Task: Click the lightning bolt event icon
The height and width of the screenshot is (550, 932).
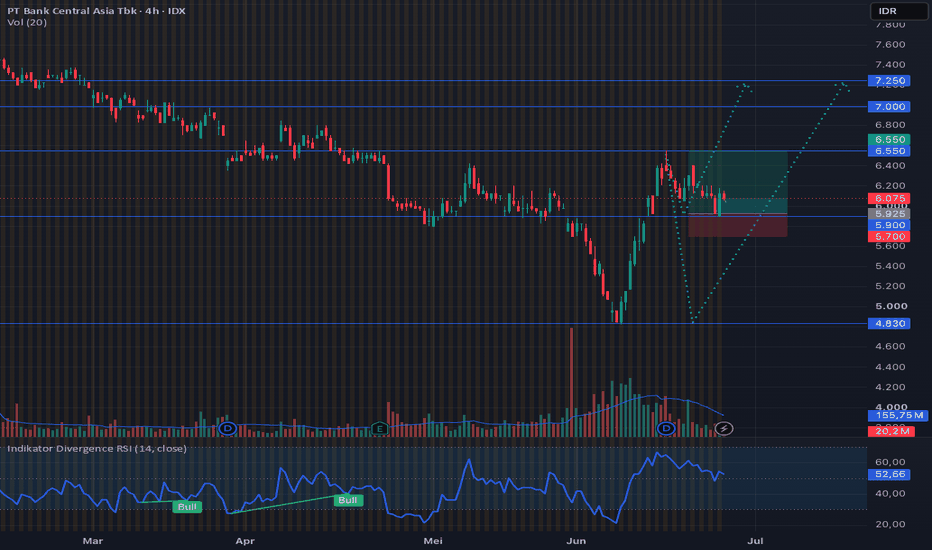Action: (723, 428)
